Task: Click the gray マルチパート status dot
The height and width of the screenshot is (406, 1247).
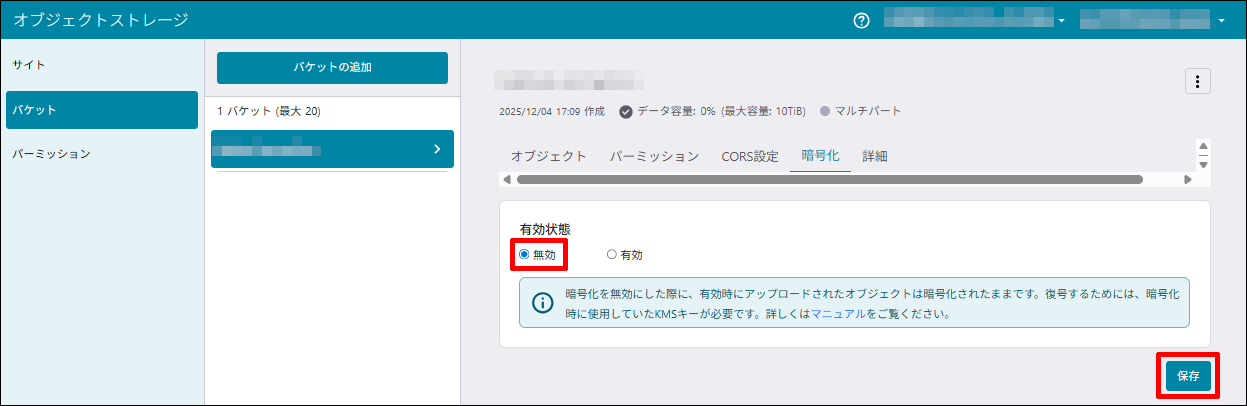Action: (825, 111)
